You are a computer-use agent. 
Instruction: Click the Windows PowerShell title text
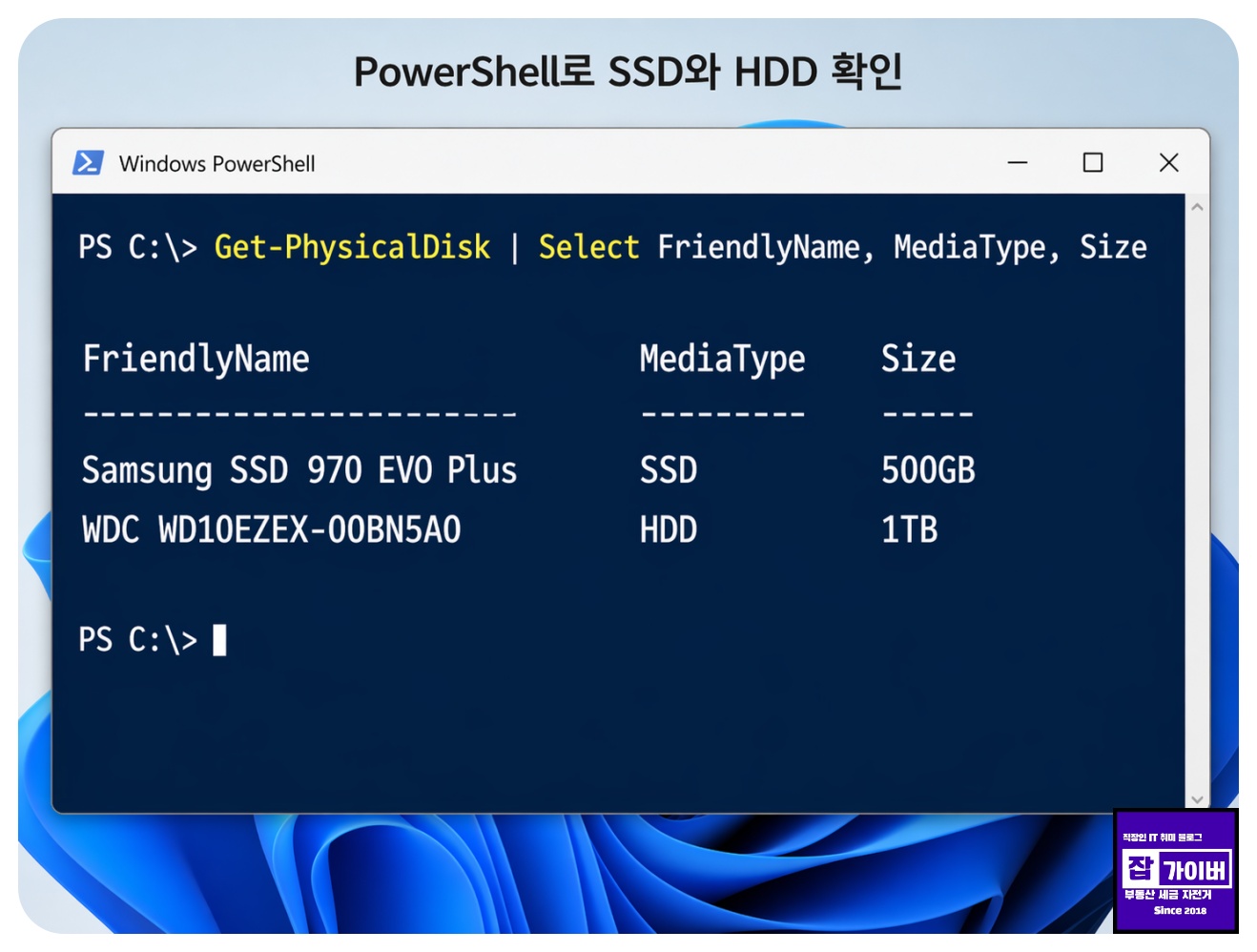click(x=216, y=164)
